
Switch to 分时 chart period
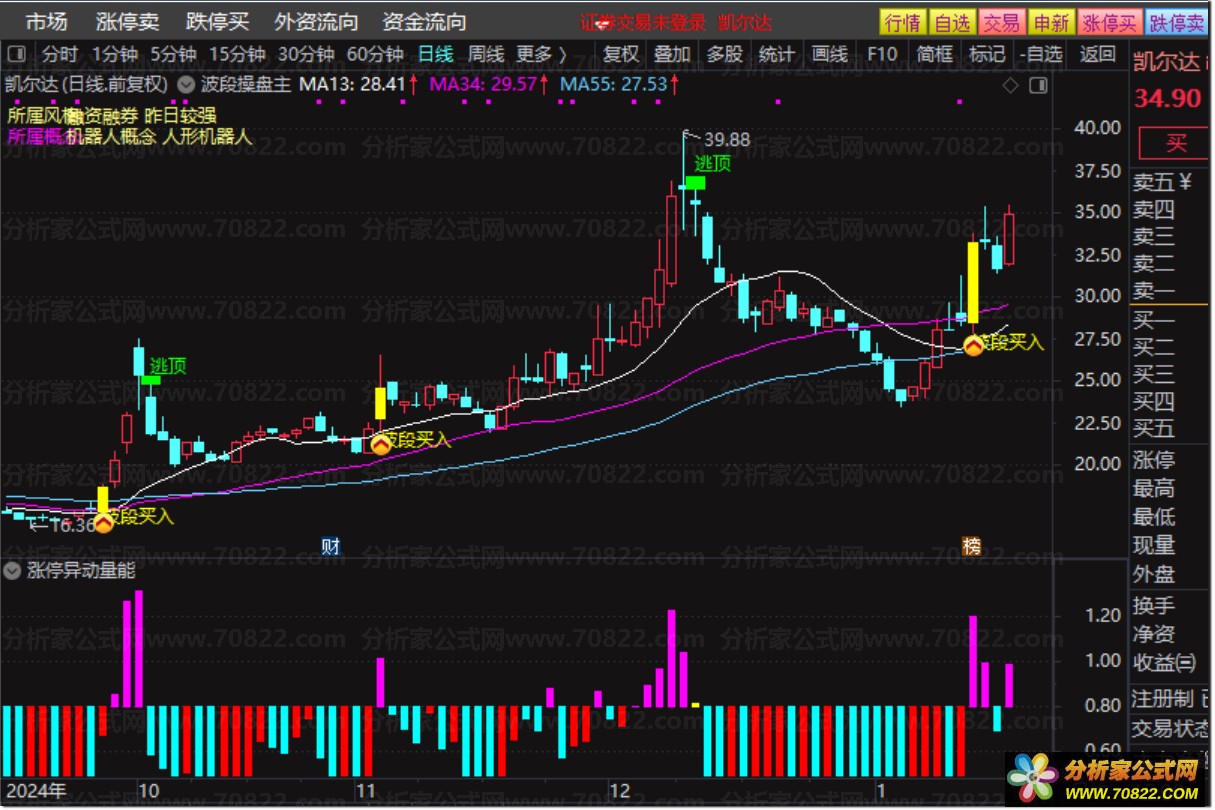coord(59,54)
